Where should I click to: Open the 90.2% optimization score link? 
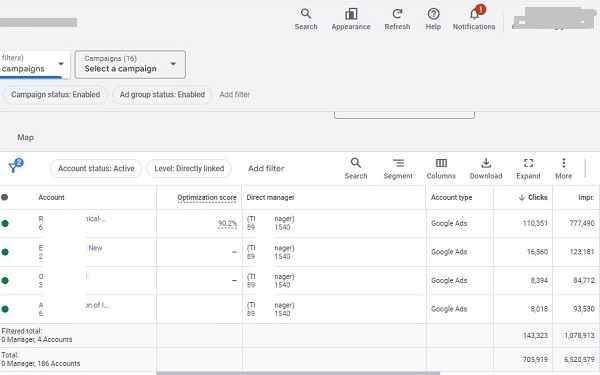click(x=227, y=223)
